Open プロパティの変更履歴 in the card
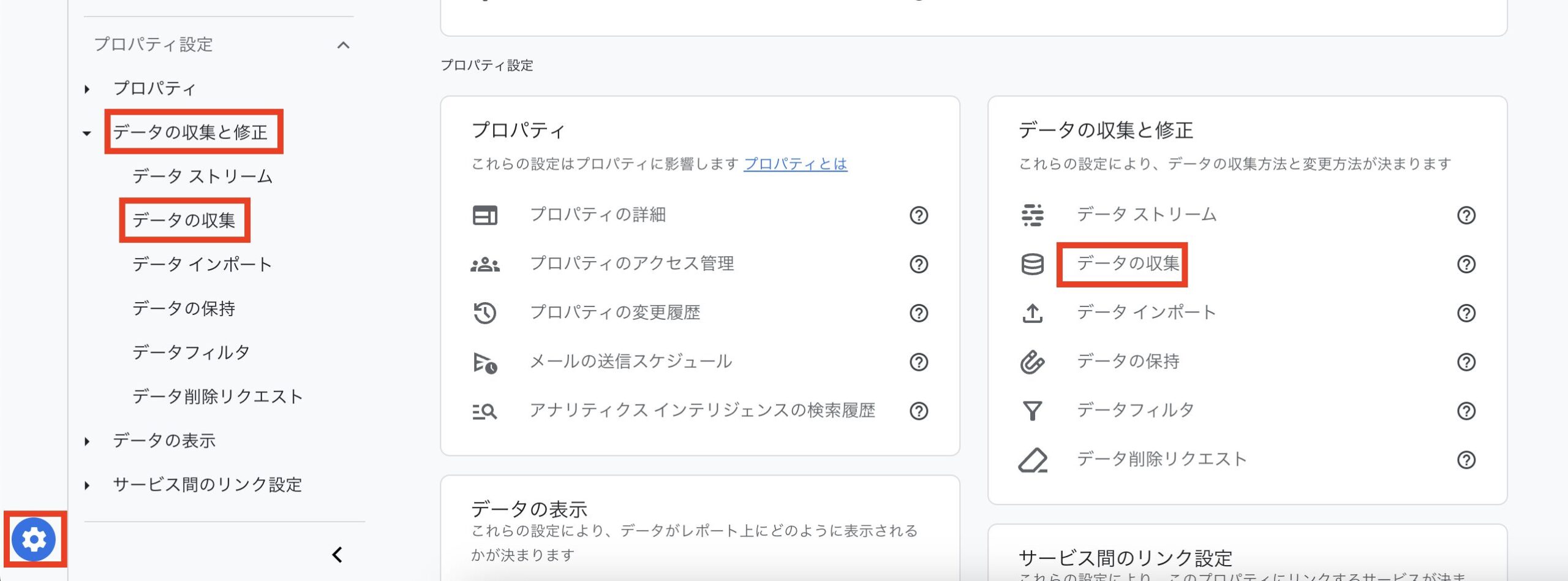Viewport: 1568px width, 581px height. coord(615,313)
